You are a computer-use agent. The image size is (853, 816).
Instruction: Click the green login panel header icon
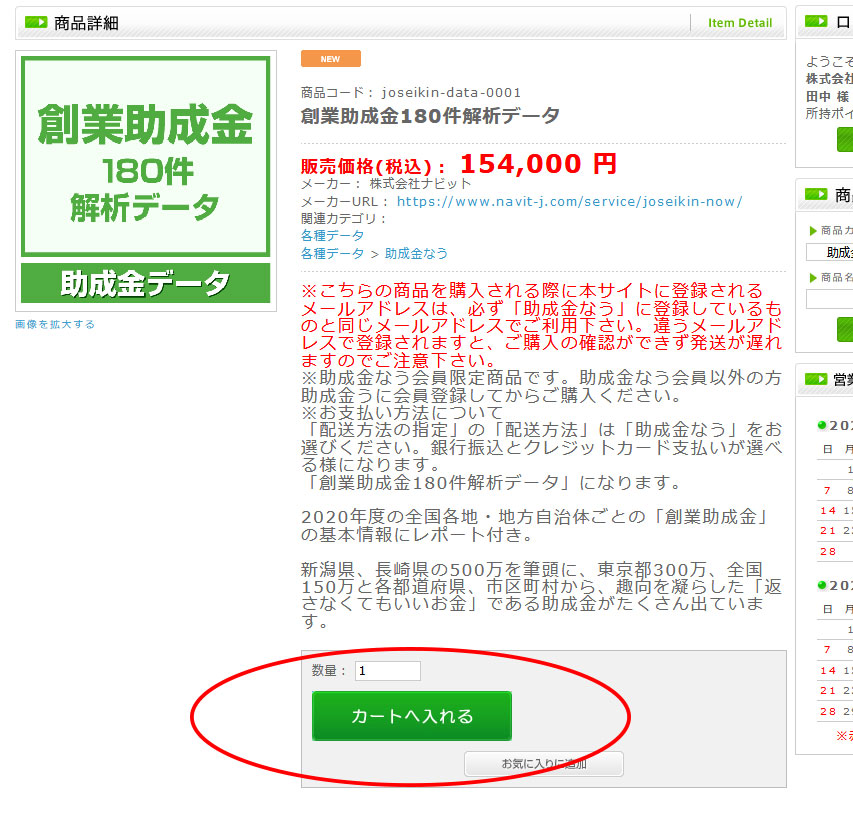click(816, 23)
